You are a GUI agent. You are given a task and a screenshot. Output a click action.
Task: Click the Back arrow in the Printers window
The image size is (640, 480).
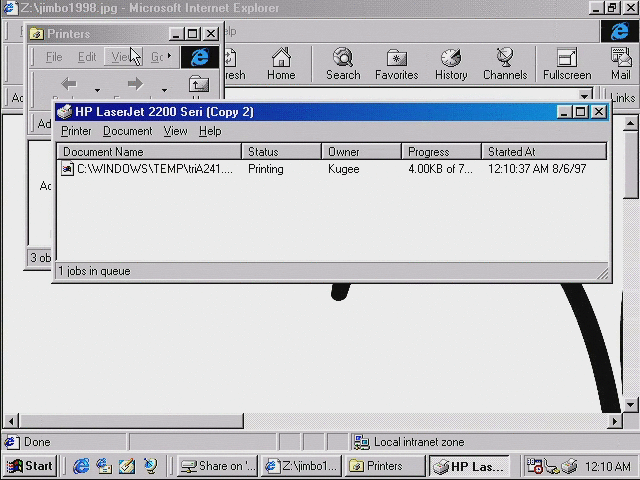[x=69, y=84]
